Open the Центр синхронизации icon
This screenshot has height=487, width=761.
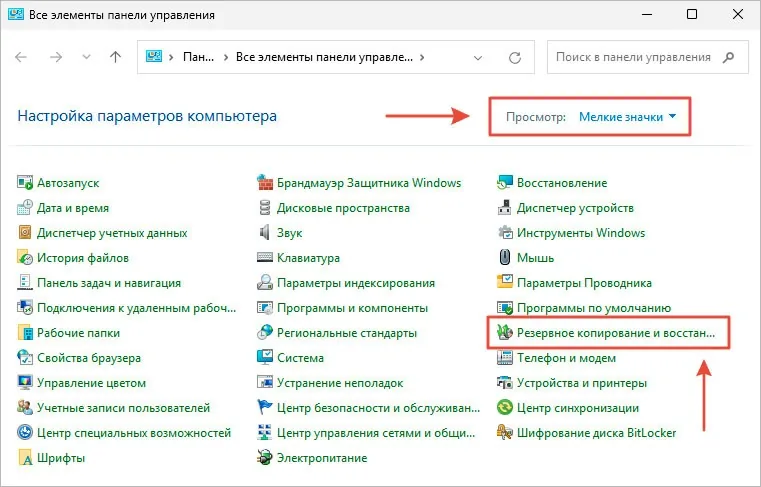tap(506, 408)
